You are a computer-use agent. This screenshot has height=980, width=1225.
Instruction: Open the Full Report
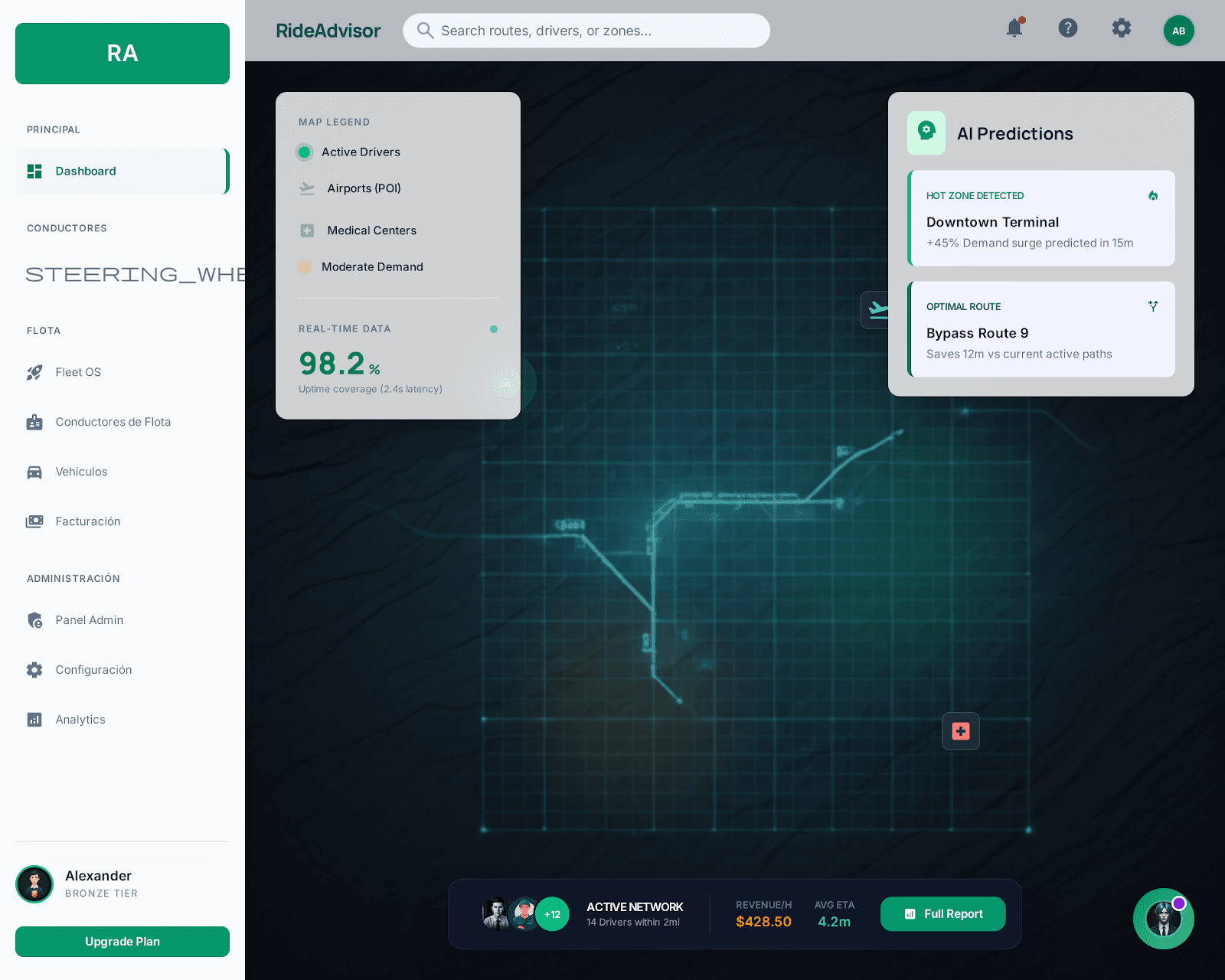point(942,913)
